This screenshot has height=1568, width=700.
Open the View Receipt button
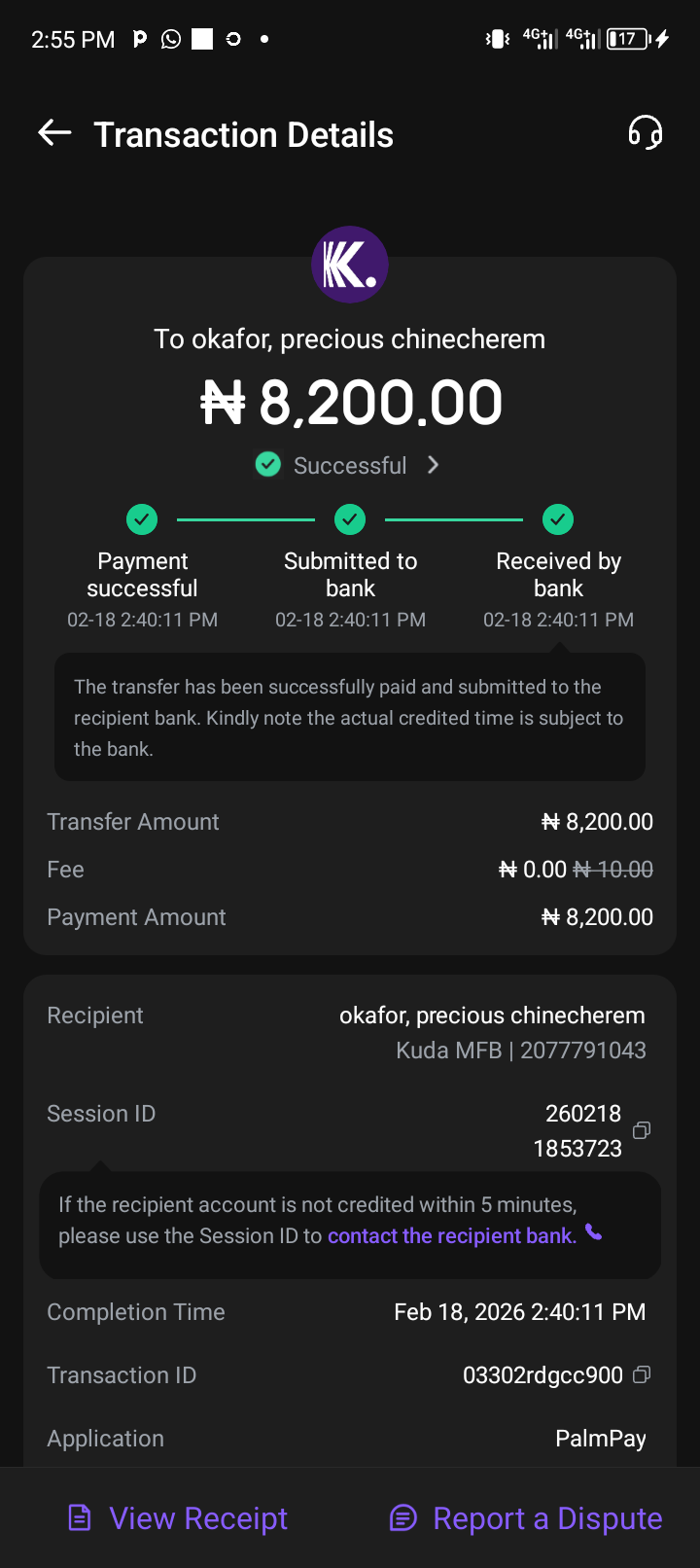click(x=198, y=1518)
